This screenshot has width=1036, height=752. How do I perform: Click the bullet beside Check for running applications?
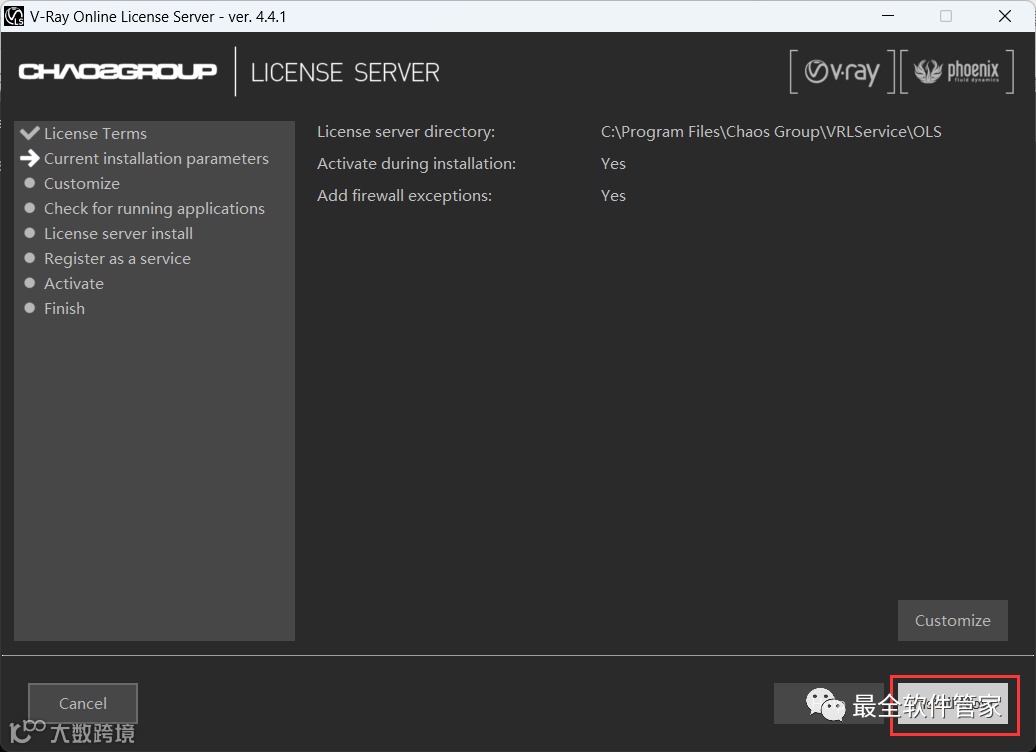coord(30,208)
